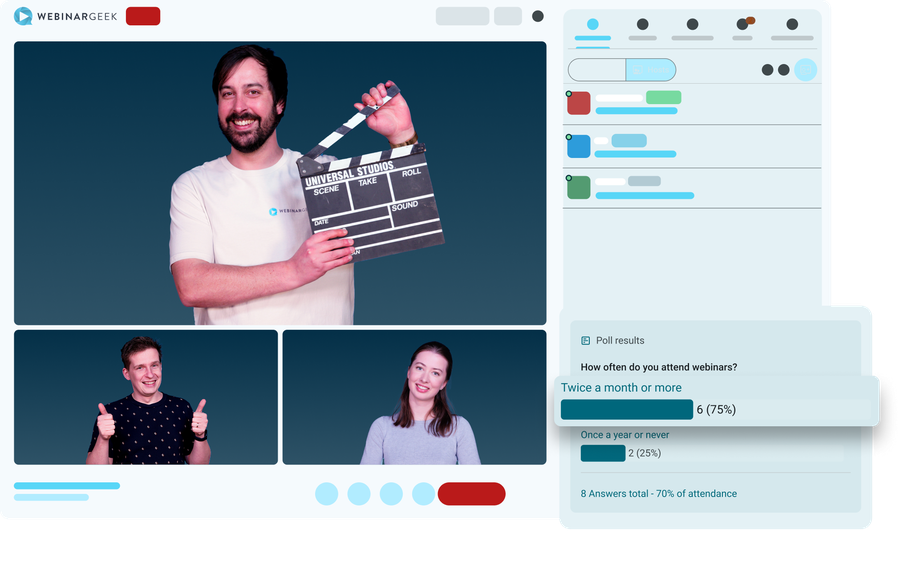The image size is (900, 566).
Task: Click the red participant avatar
Action: click(579, 103)
